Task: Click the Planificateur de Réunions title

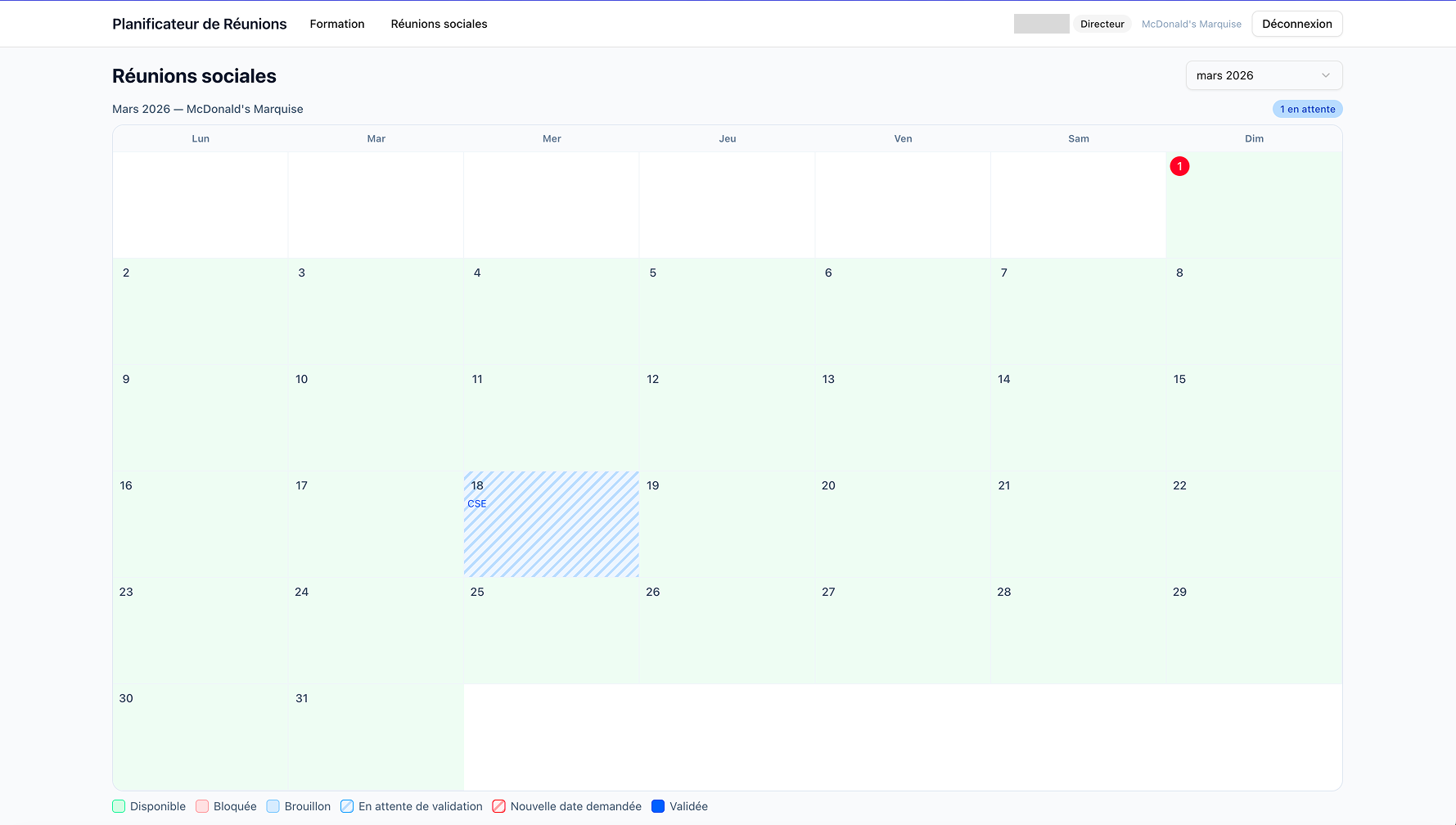Action: pos(199,24)
